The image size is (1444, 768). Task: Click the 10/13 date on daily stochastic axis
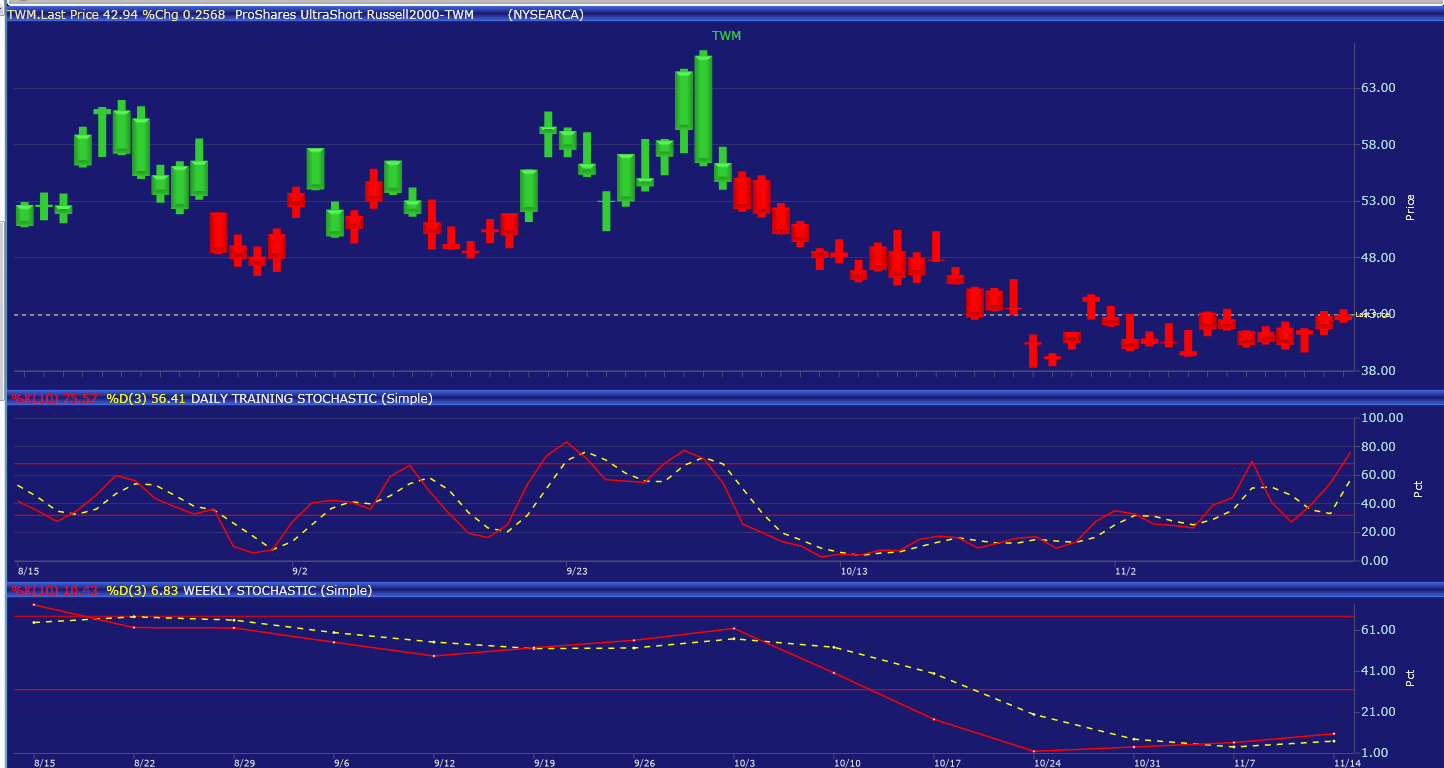[854, 571]
